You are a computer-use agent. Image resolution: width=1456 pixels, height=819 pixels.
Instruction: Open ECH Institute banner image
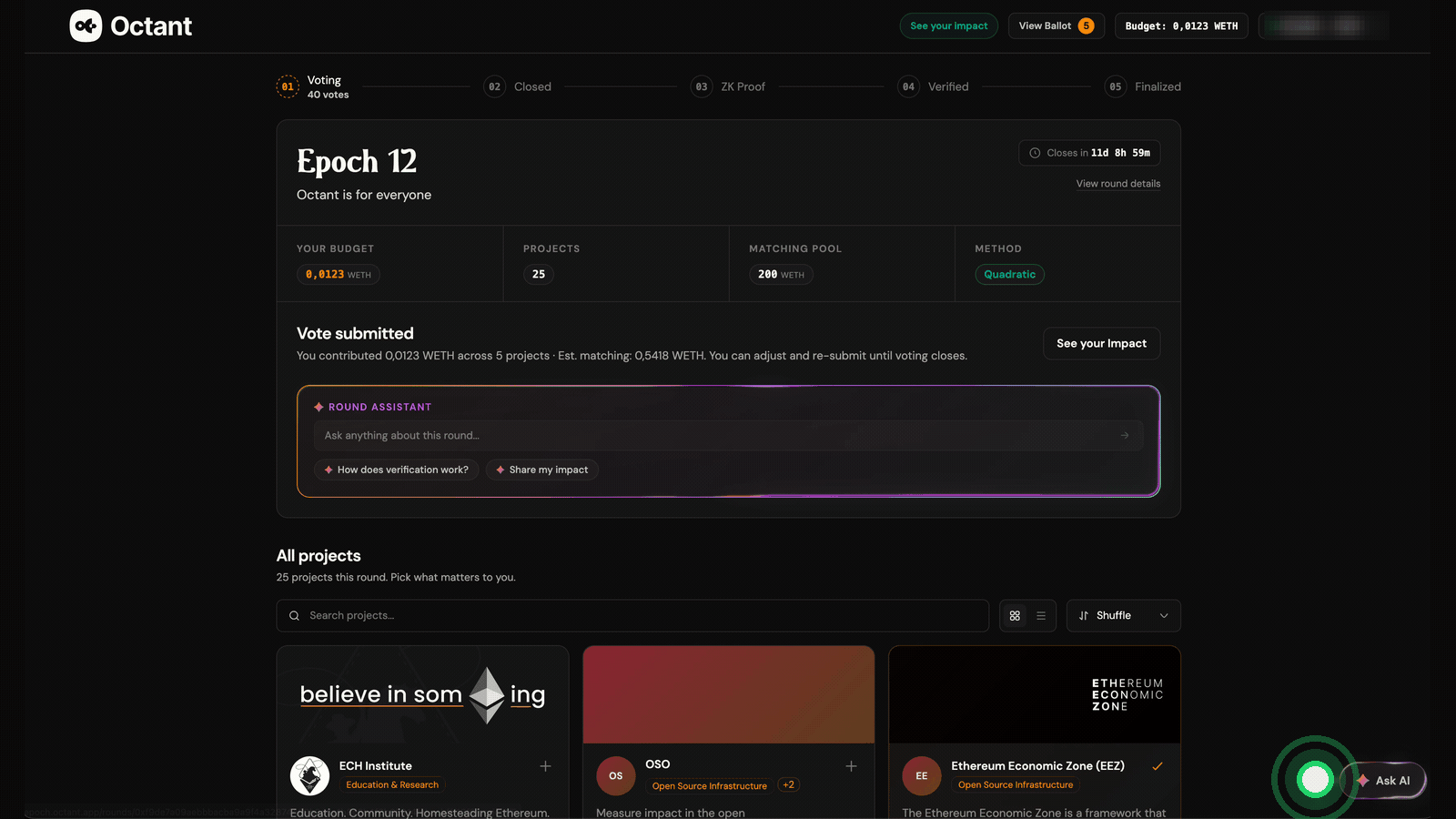(422, 694)
